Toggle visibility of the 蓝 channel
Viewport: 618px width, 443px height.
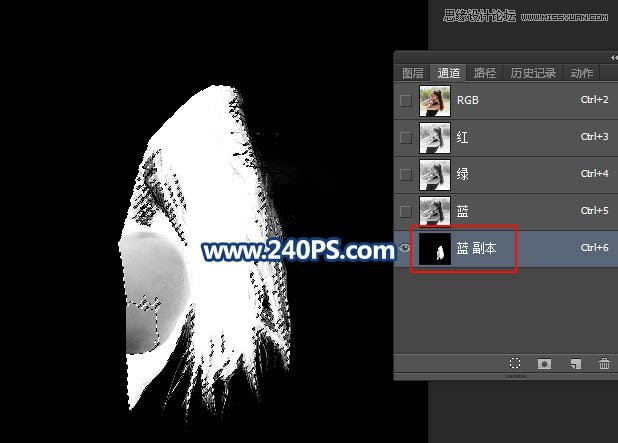pos(406,212)
